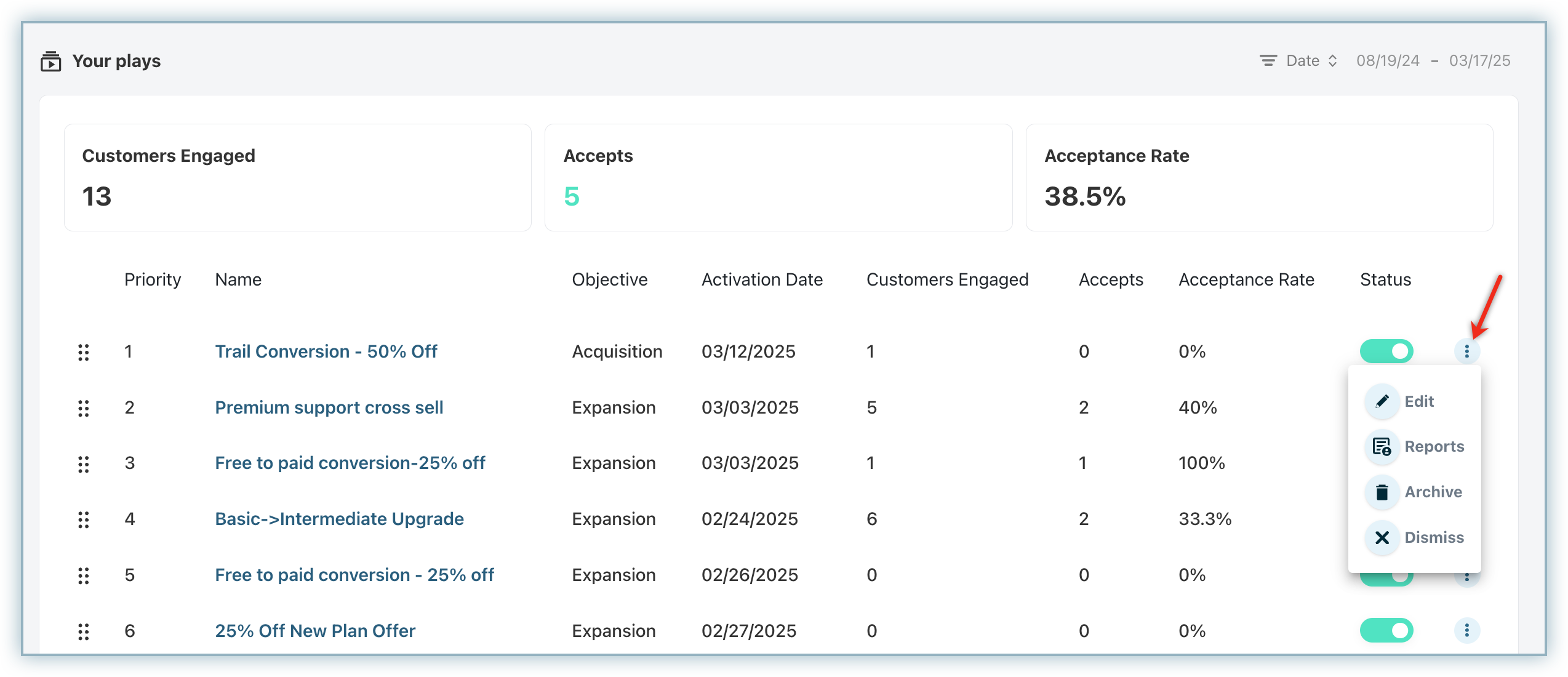
Task: Click the 03/17/25 end date field
Action: (1479, 61)
